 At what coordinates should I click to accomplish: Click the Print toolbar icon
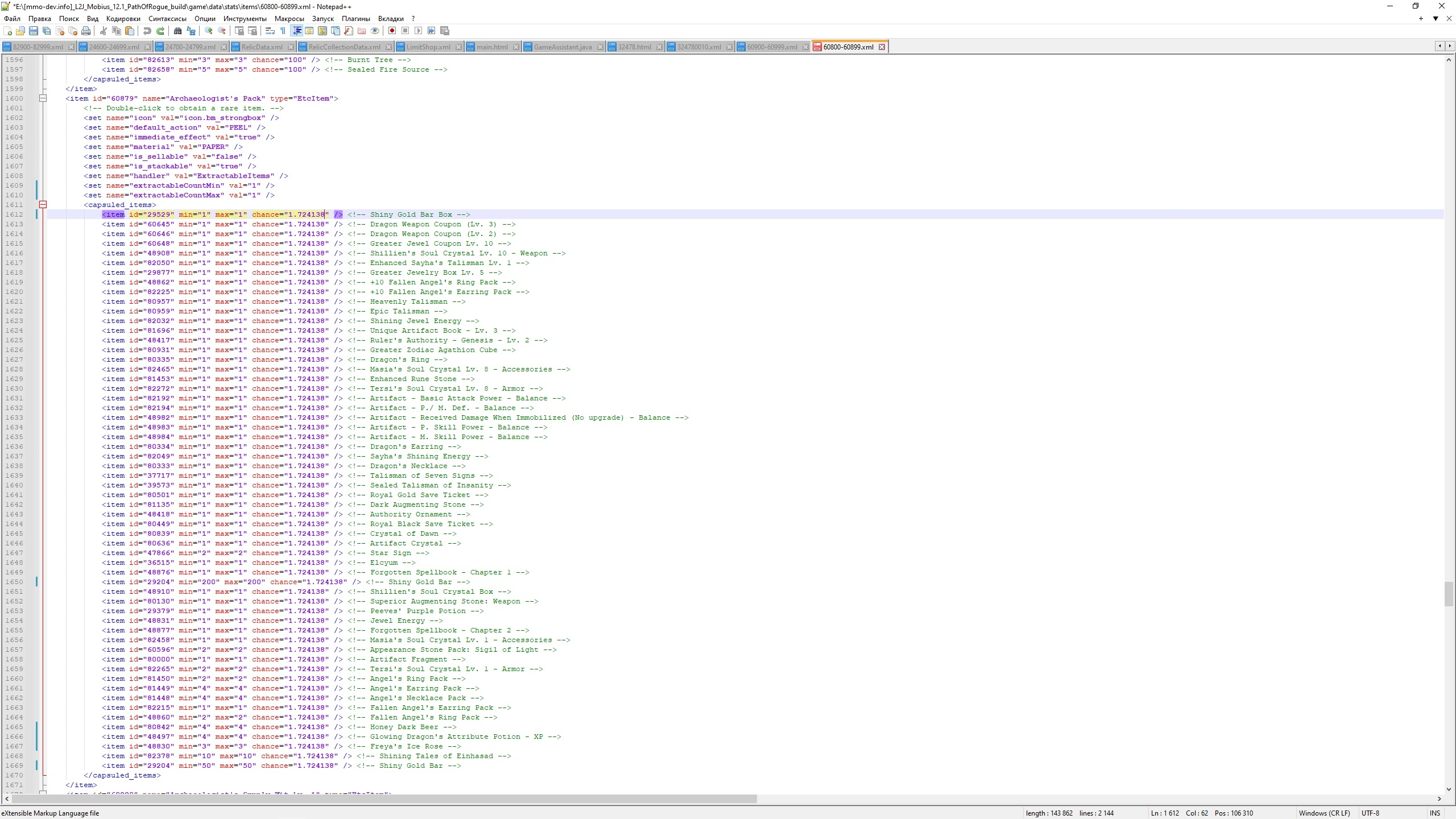(x=86, y=31)
